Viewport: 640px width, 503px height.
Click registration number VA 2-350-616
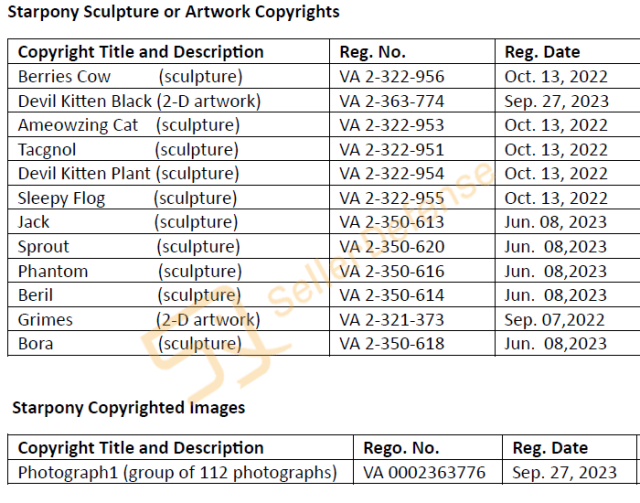point(392,271)
